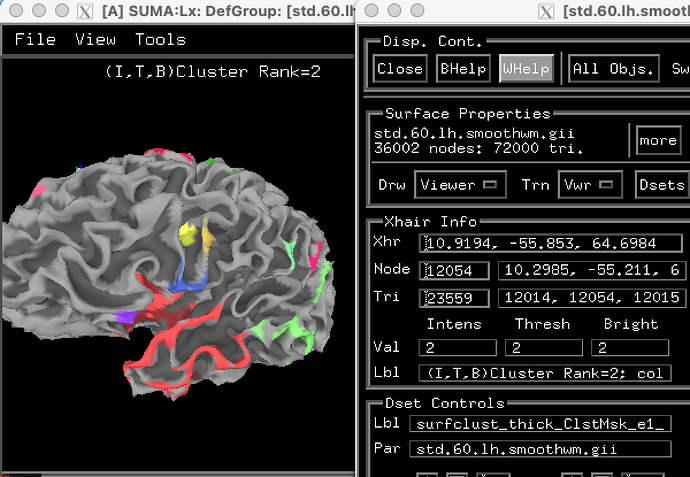Click the (I,T,B)Cluster Rank=2 label in viewer
Image resolution: width=690 pixels, height=477 pixels.
click(x=213, y=72)
